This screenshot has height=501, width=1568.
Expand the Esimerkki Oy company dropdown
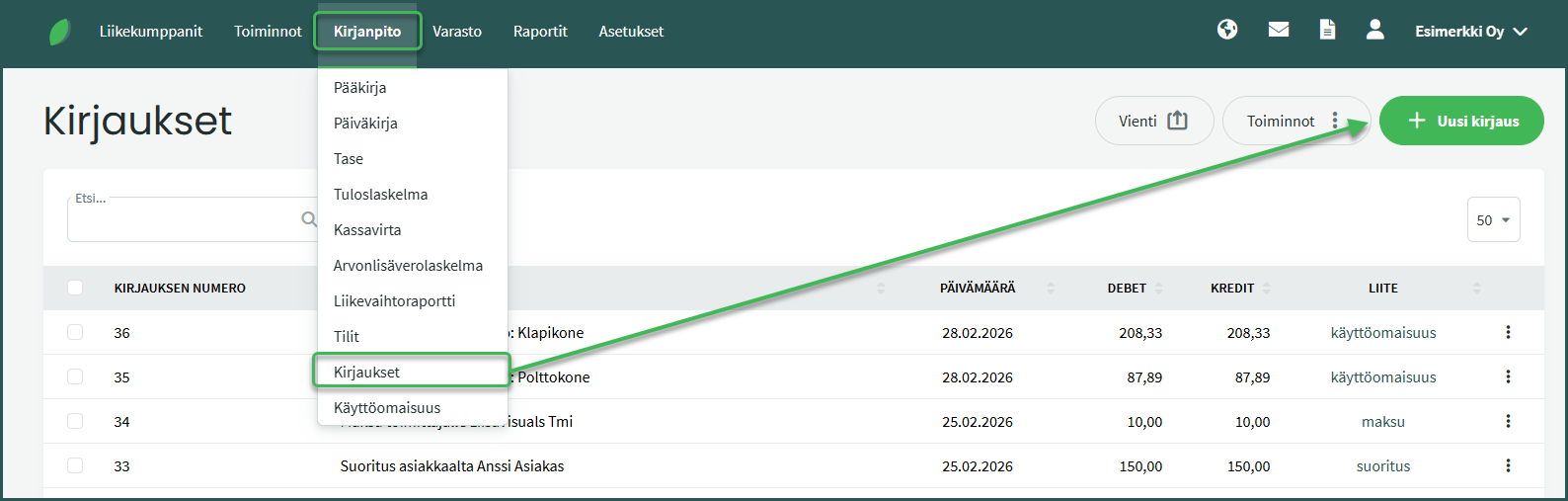(x=1470, y=32)
